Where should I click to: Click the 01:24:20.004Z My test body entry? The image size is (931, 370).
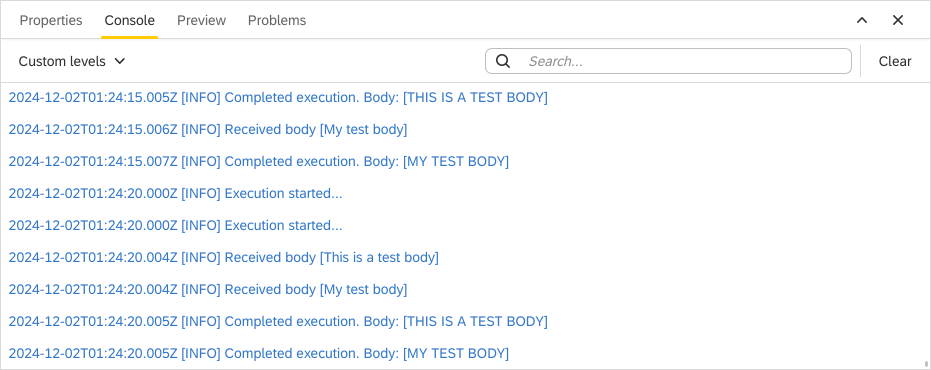(208, 290)
